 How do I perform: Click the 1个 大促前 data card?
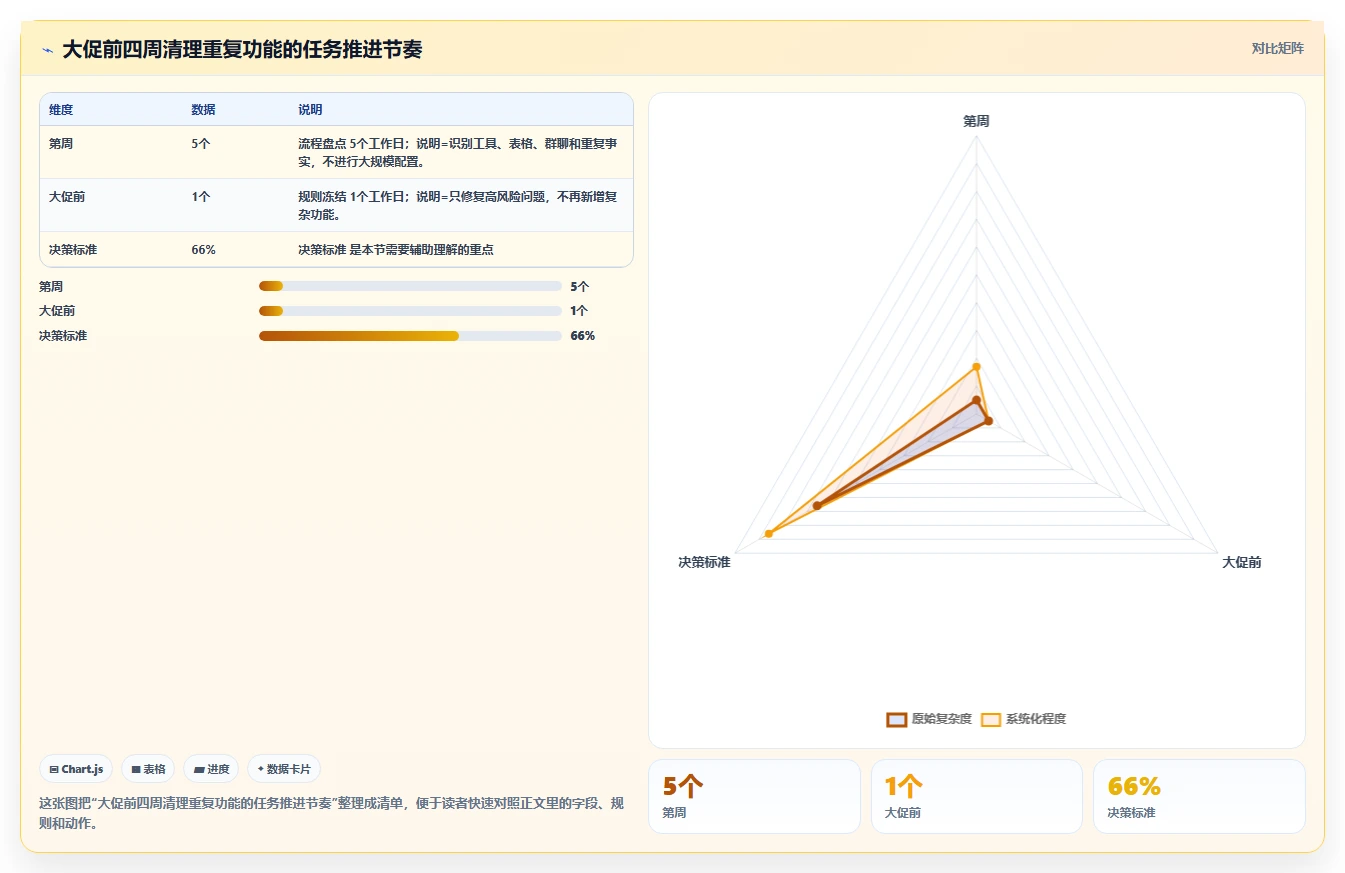pos(976,796)
